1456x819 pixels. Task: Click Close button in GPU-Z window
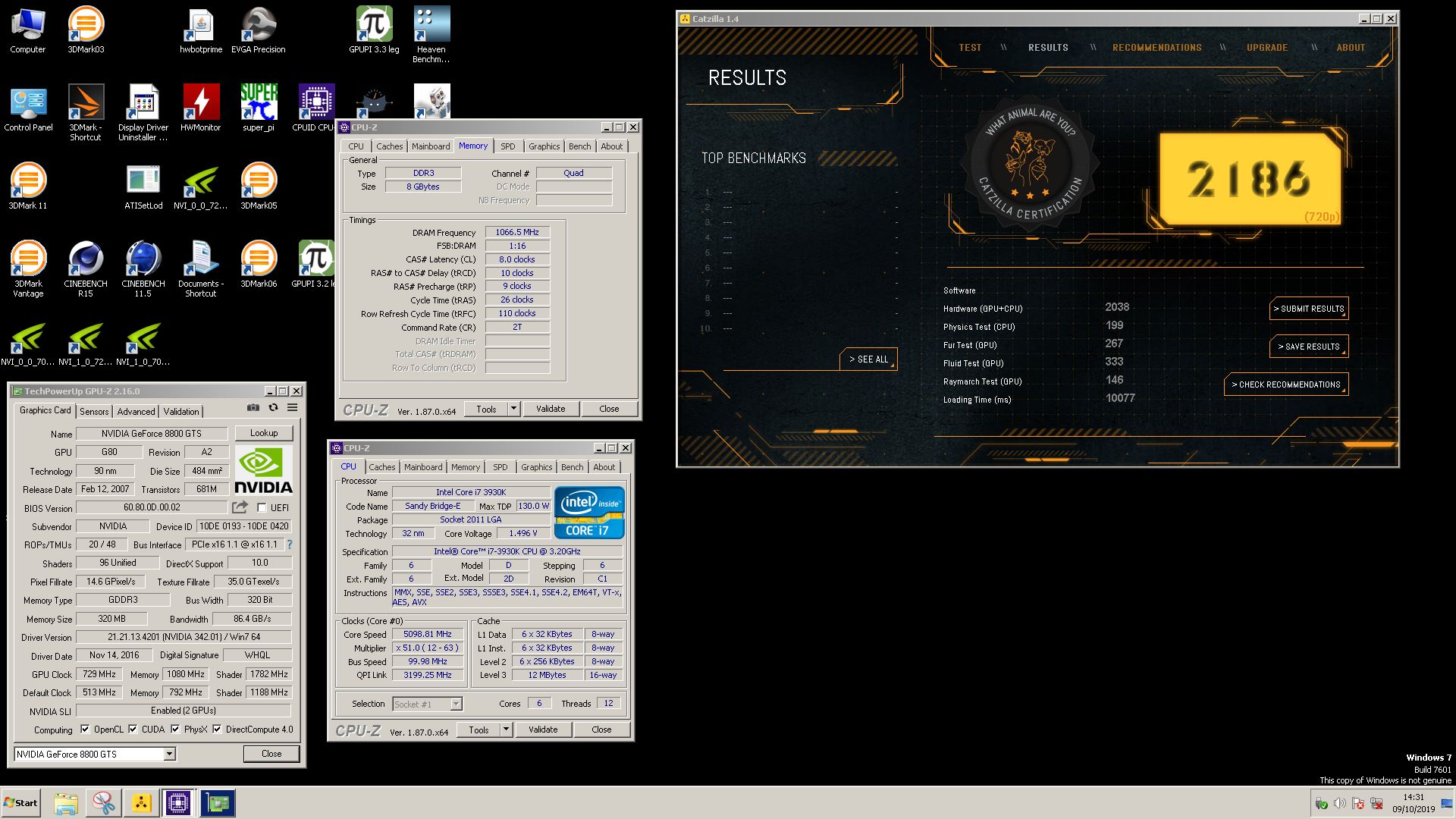(x=271, y=754)
